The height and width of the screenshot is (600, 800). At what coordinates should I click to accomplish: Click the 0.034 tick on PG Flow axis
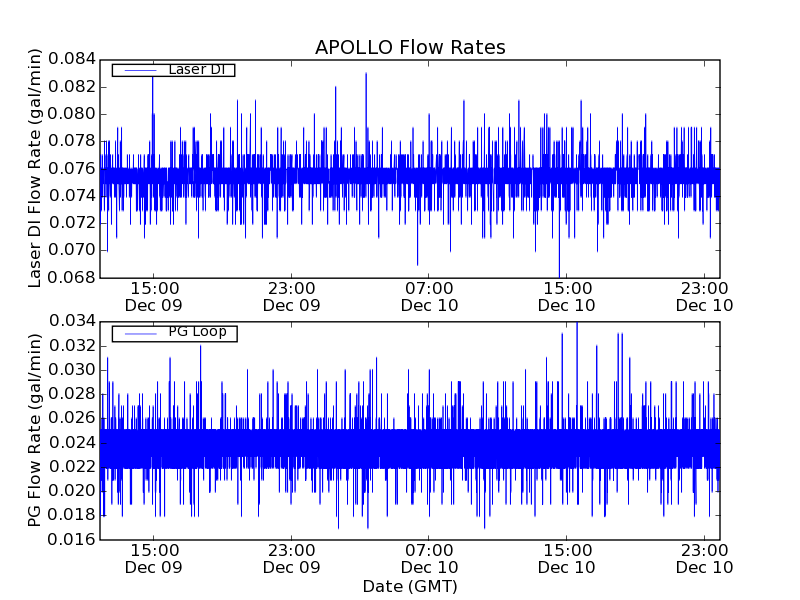coord(72,321)
